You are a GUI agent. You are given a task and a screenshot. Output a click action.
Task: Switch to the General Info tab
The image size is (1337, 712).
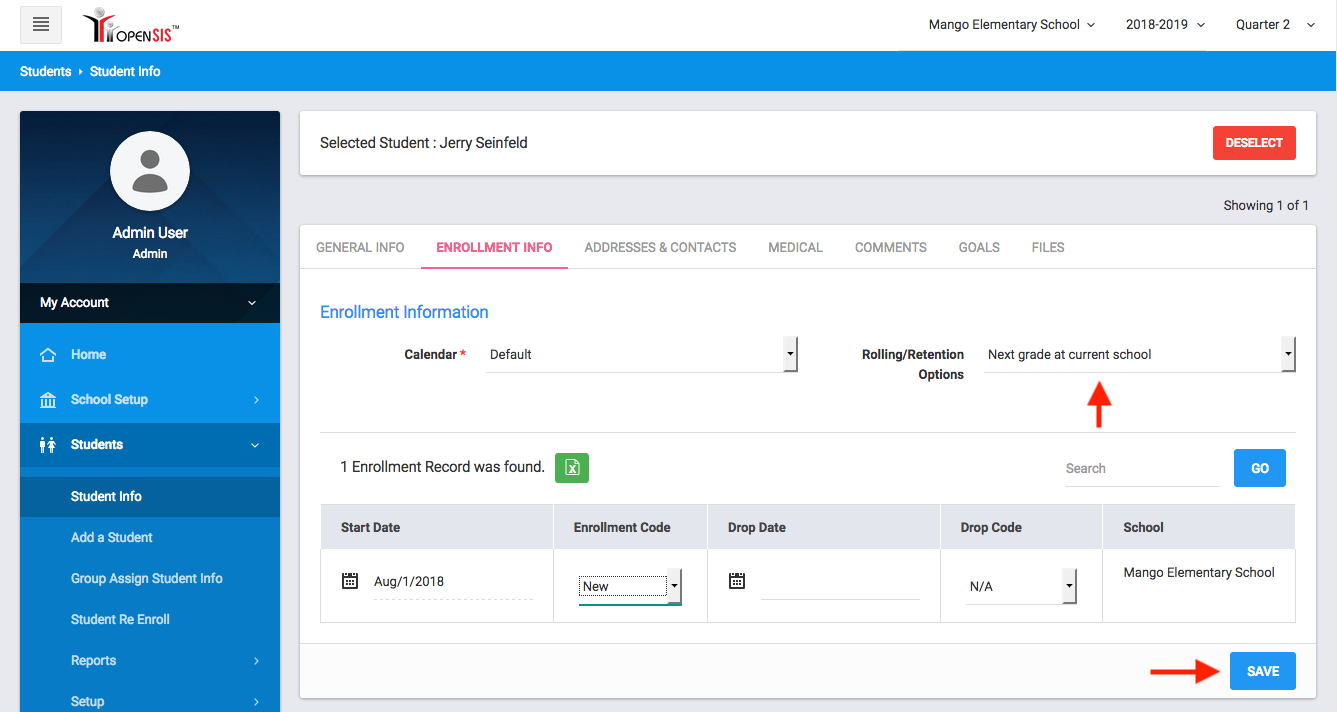coord(360,248)
